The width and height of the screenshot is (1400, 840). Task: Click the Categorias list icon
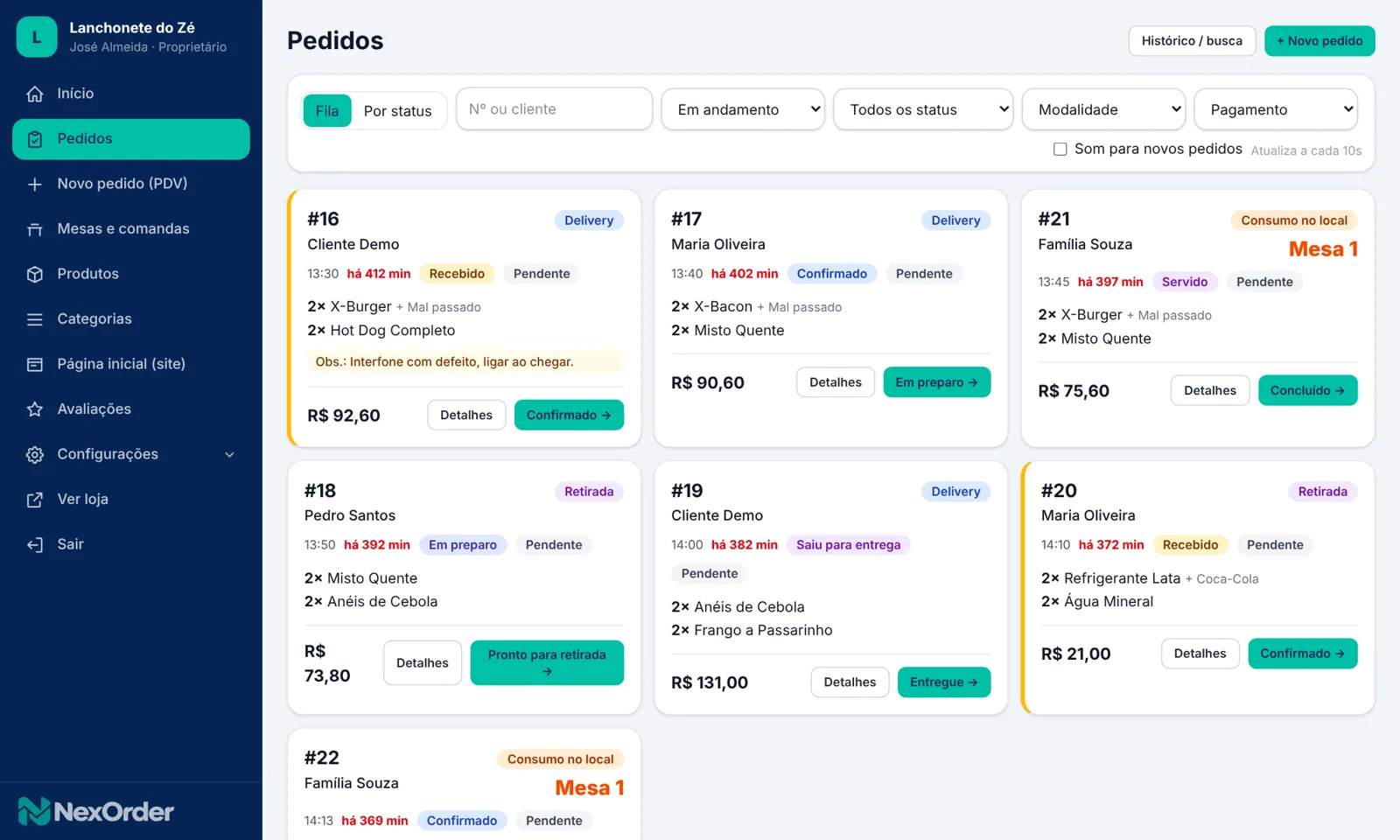coord(35,319)
